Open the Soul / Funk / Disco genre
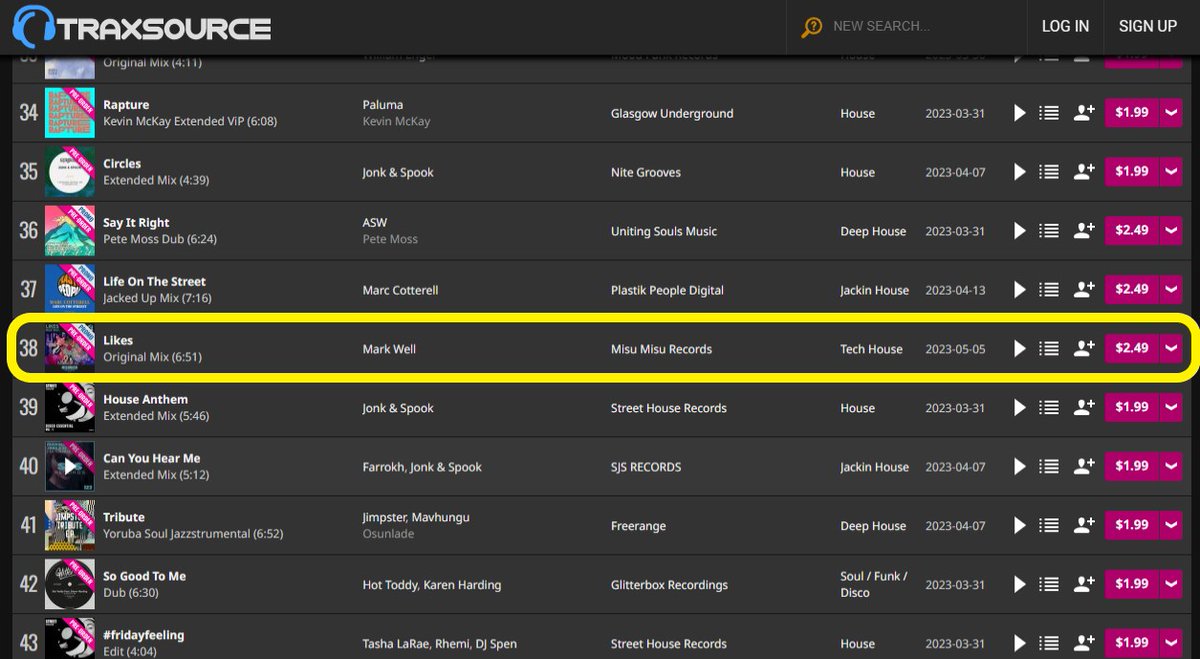 tap(875, 585)
